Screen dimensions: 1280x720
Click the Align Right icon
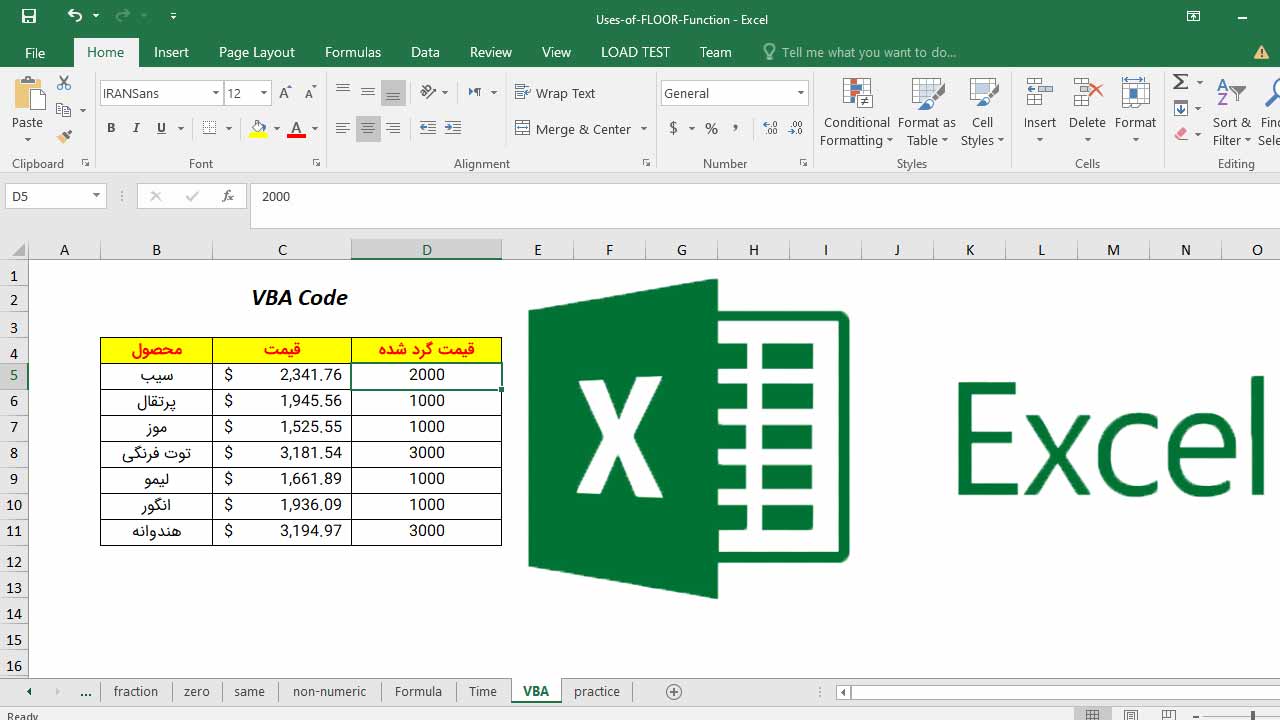click(393, 128)
